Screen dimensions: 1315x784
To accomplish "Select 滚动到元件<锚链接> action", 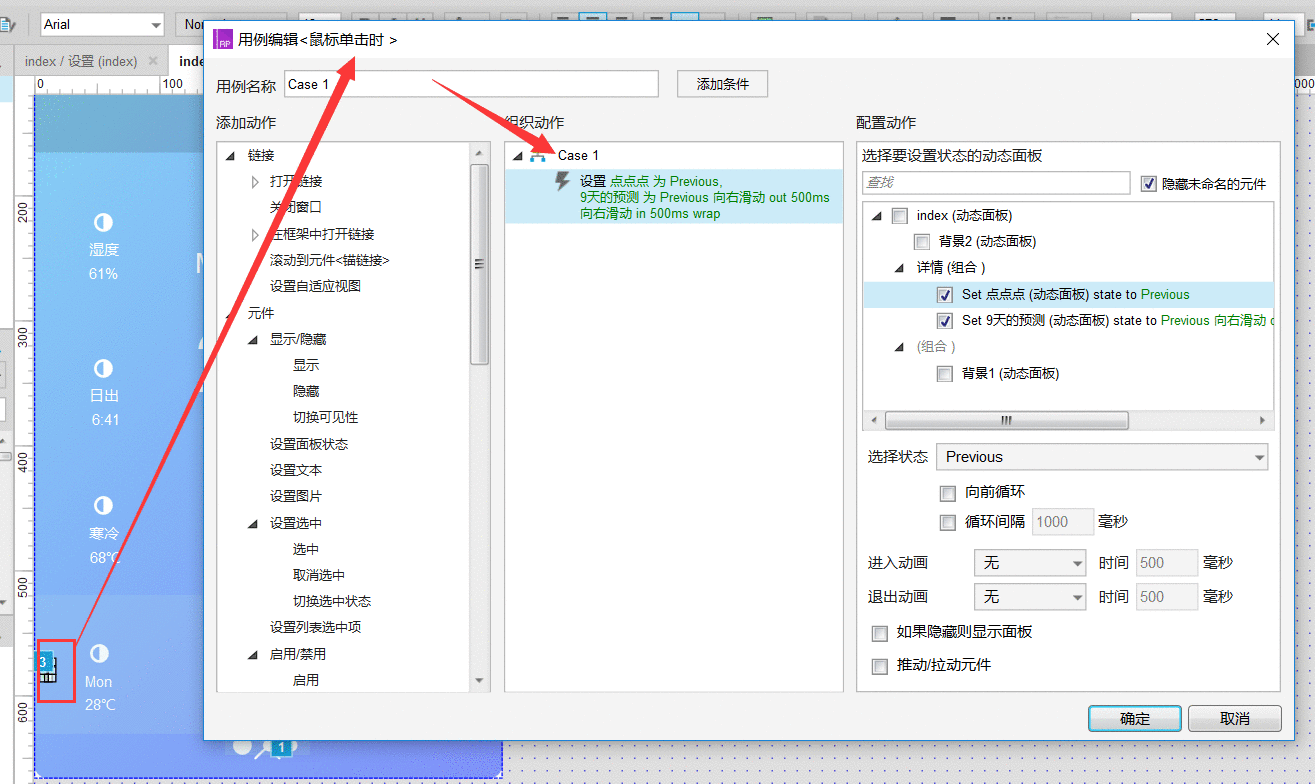I will 329,260.
